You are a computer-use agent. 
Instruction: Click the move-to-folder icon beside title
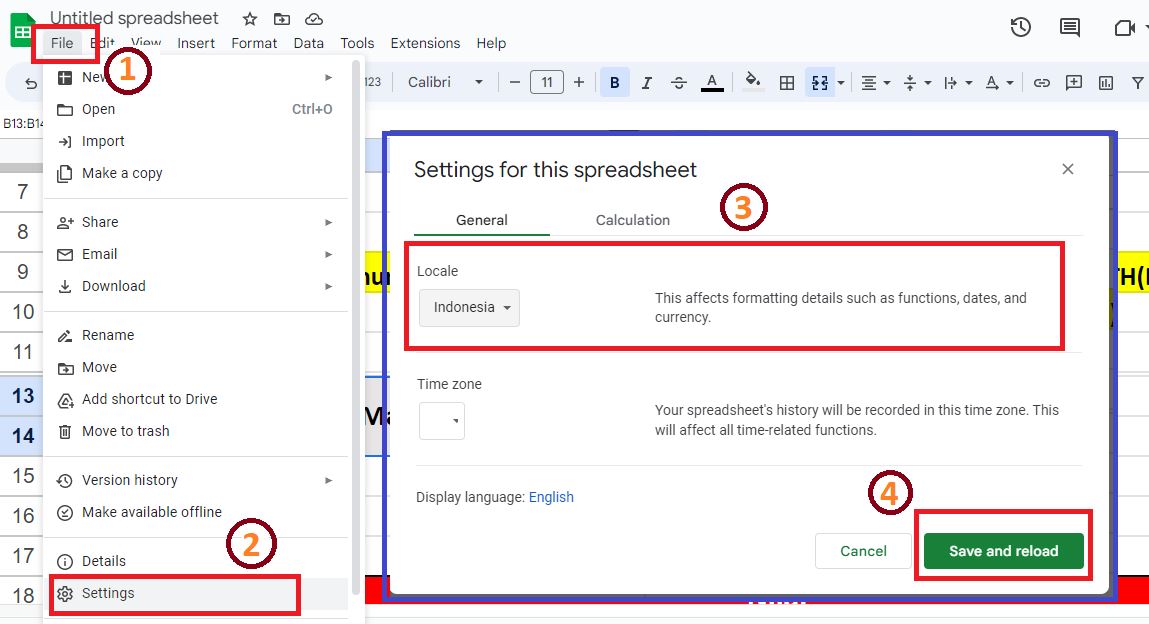pos(281,19)
